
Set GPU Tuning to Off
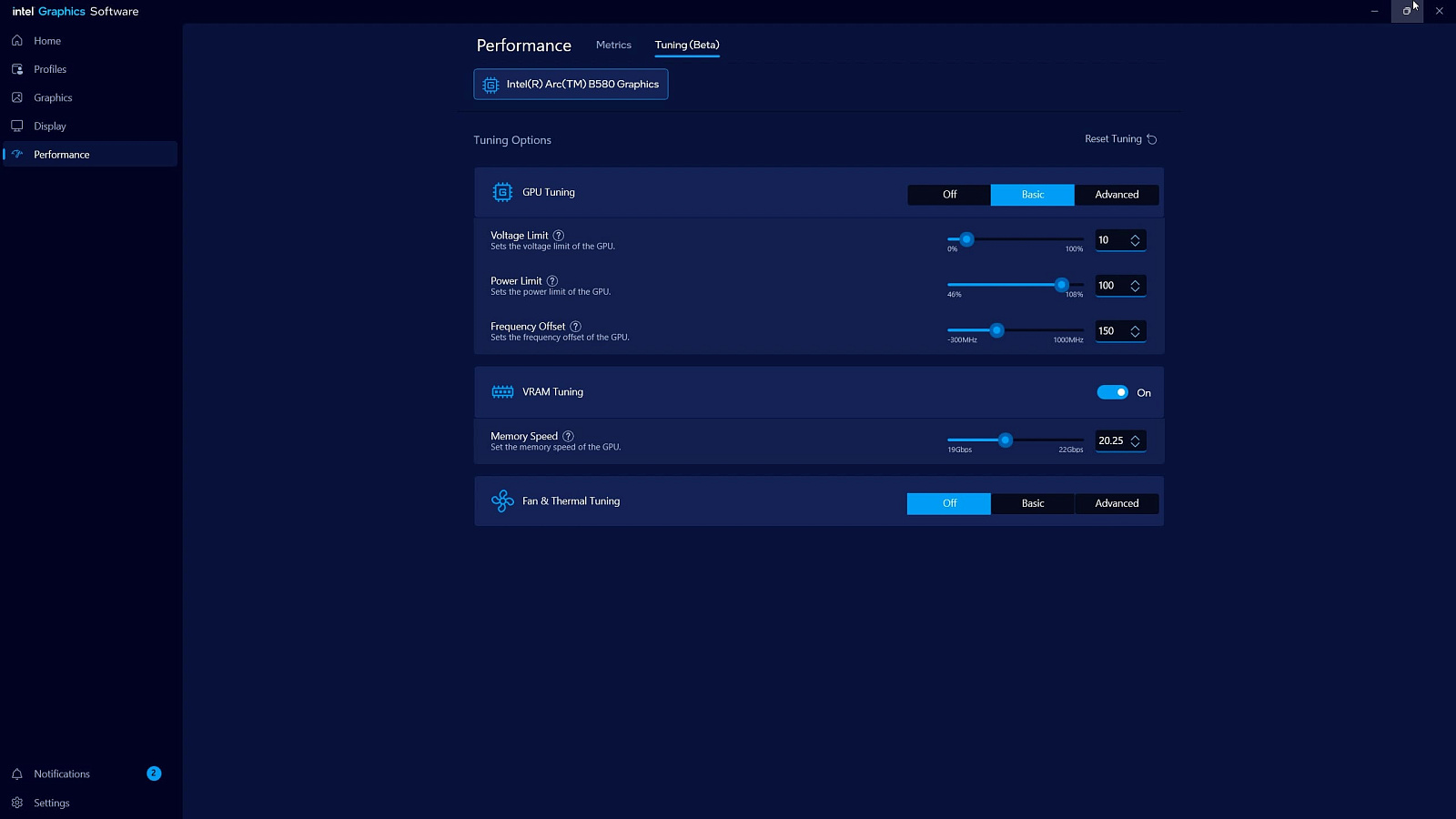coord(949,195)
